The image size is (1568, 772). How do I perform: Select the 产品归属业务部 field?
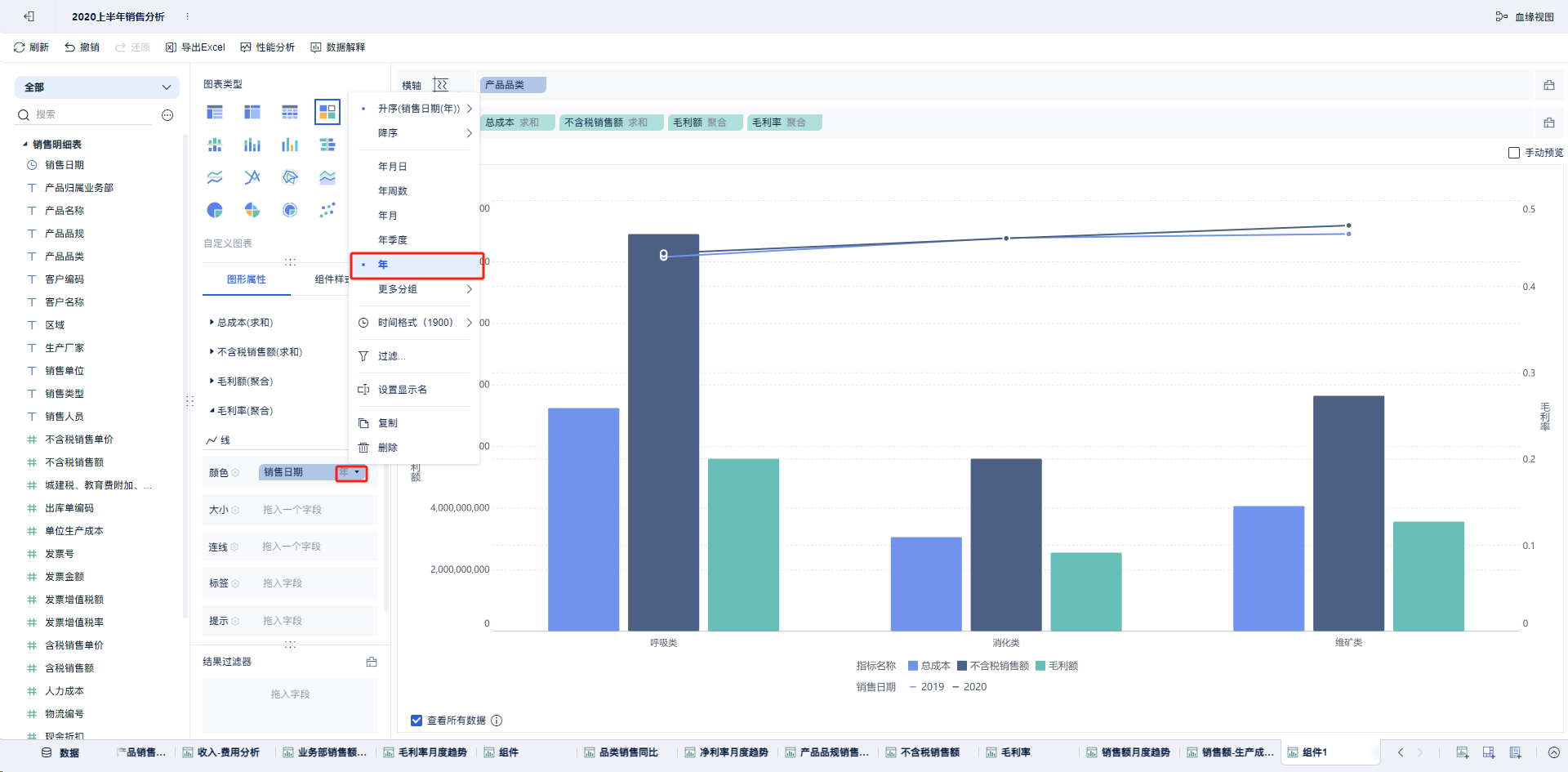(79, 188)
